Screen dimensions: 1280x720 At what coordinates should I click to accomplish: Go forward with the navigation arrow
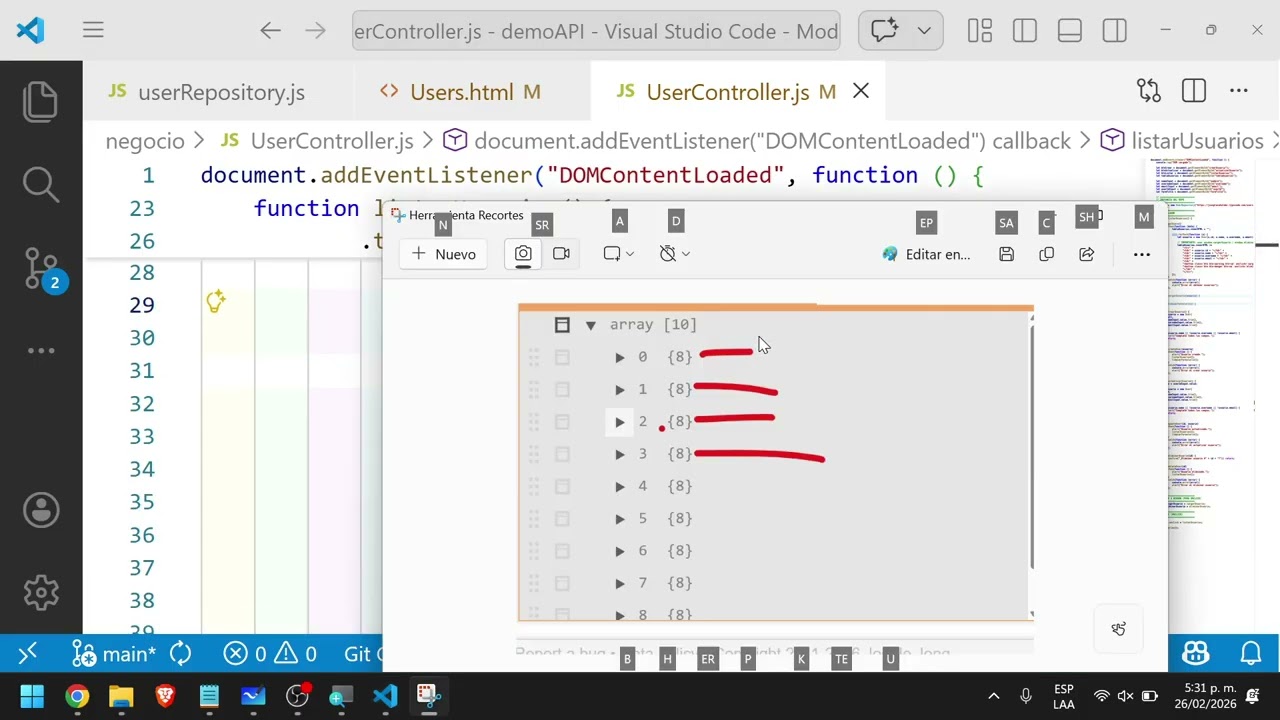click(x=315, y=30)
